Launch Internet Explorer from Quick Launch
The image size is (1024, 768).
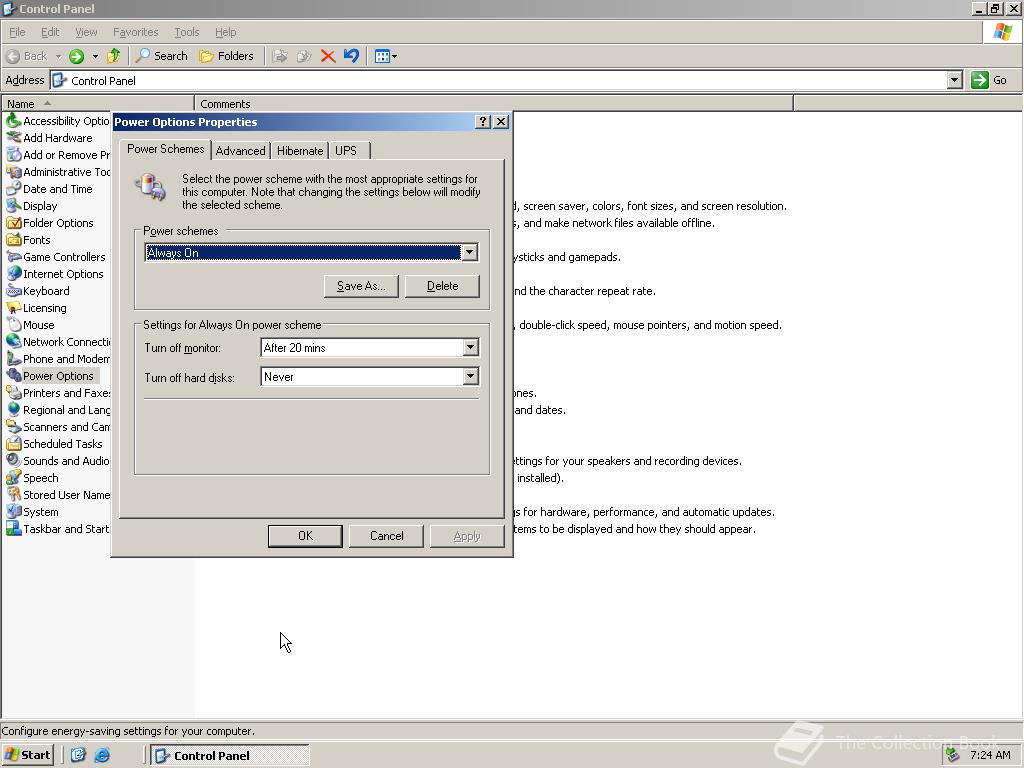[x=102, y=755]
